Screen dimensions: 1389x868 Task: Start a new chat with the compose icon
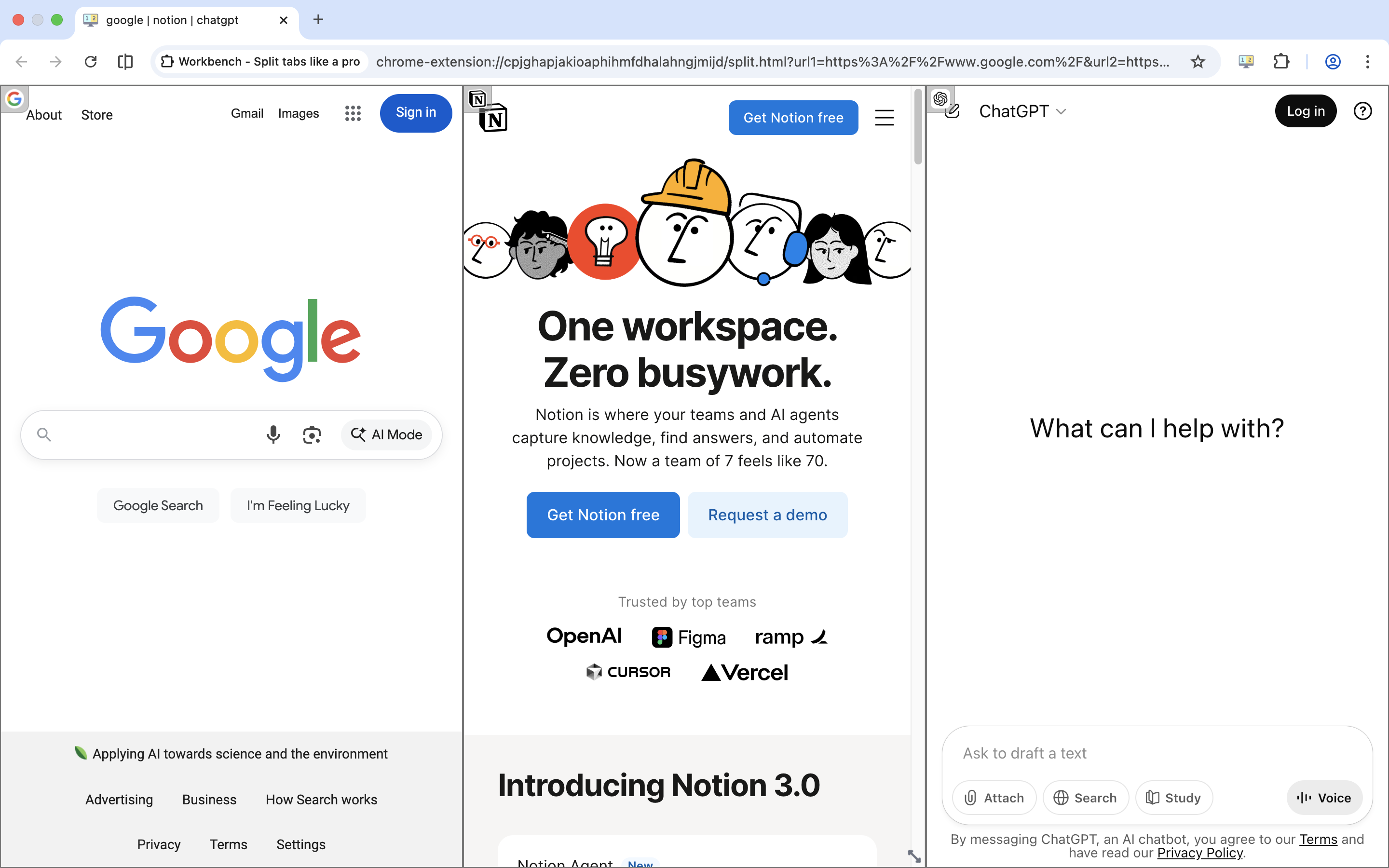coord(952,111)
